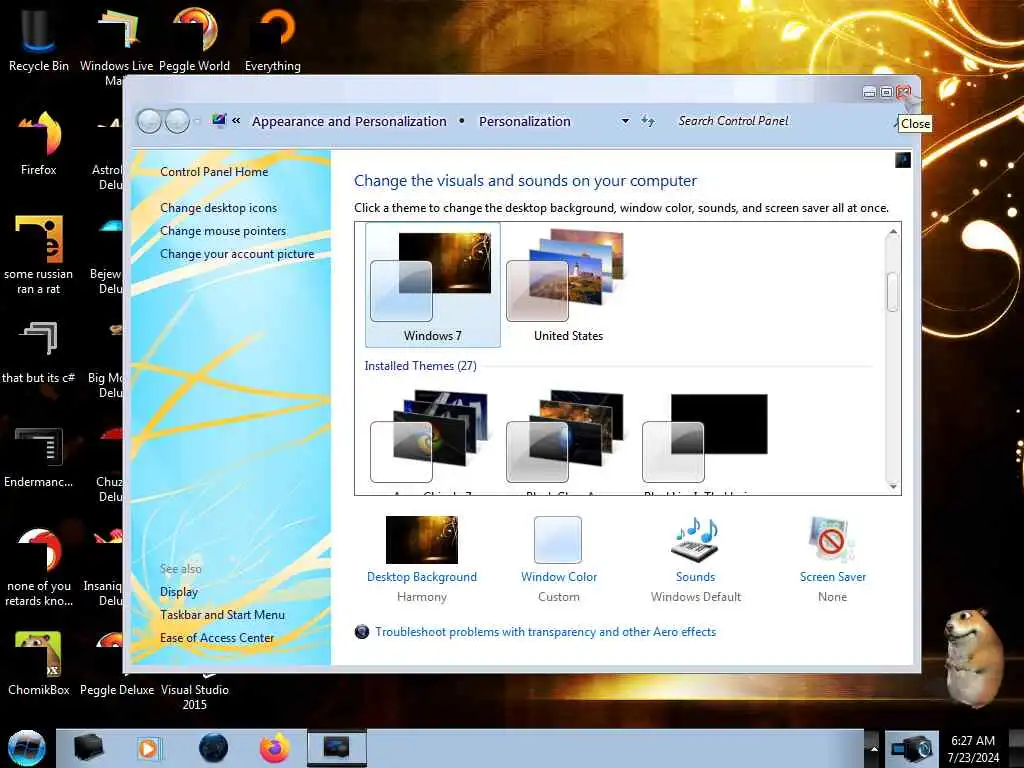Click the Installed Themes (27) heading
Viewport: 1024px width, 768px height.
(421, 366)
